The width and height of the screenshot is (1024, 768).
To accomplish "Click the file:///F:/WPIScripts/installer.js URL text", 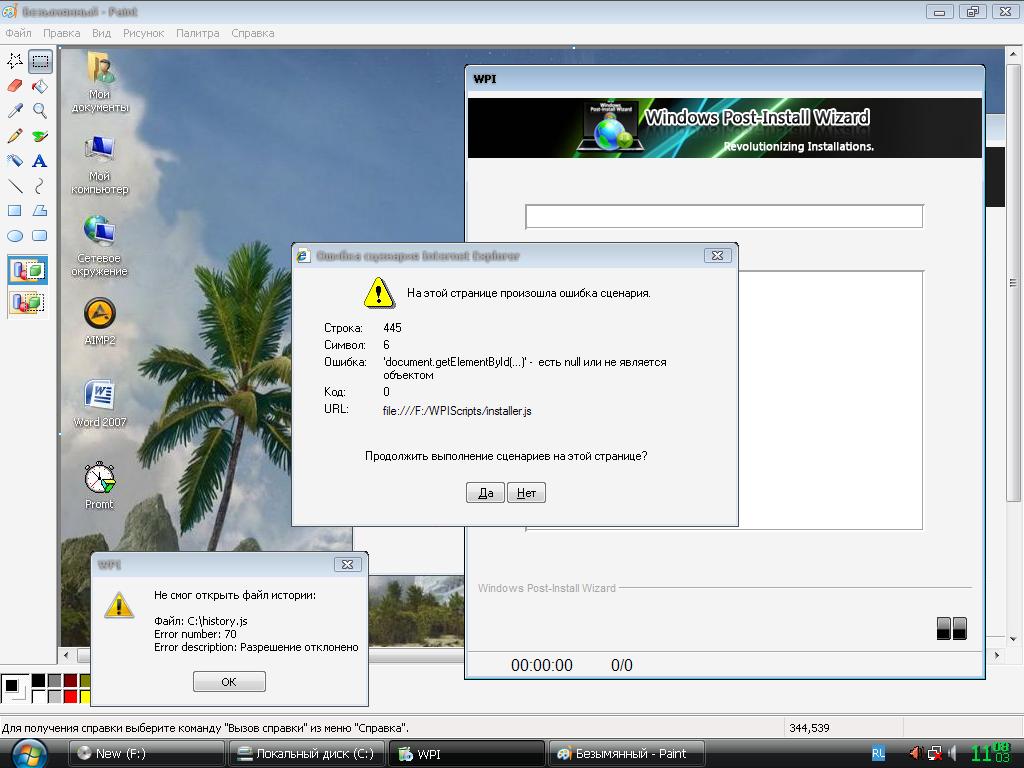I will 457,411.
